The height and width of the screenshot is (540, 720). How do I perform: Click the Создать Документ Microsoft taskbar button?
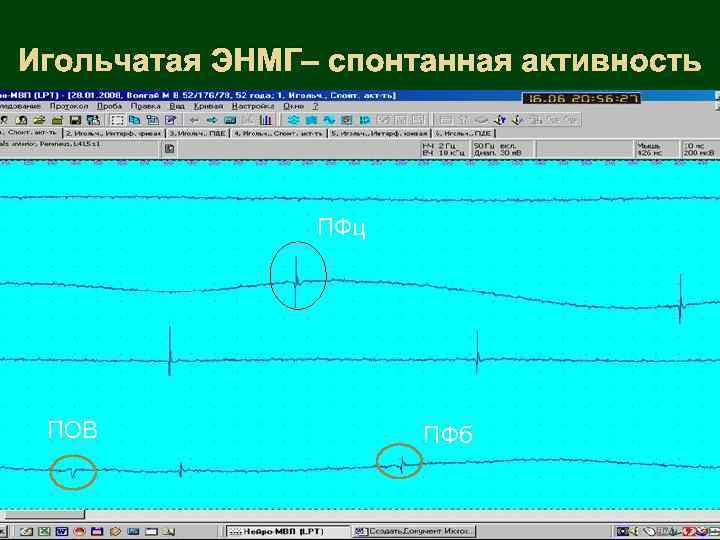pos(414,532)
